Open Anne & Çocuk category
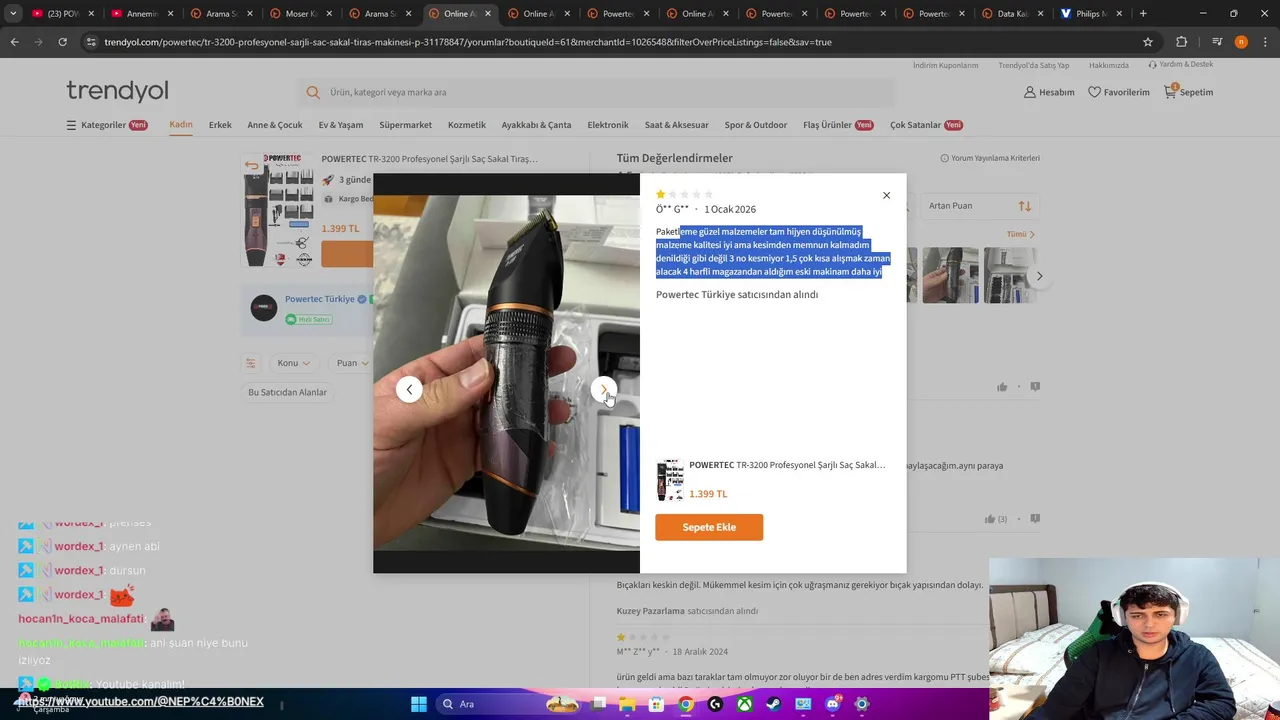 point(275,125)
